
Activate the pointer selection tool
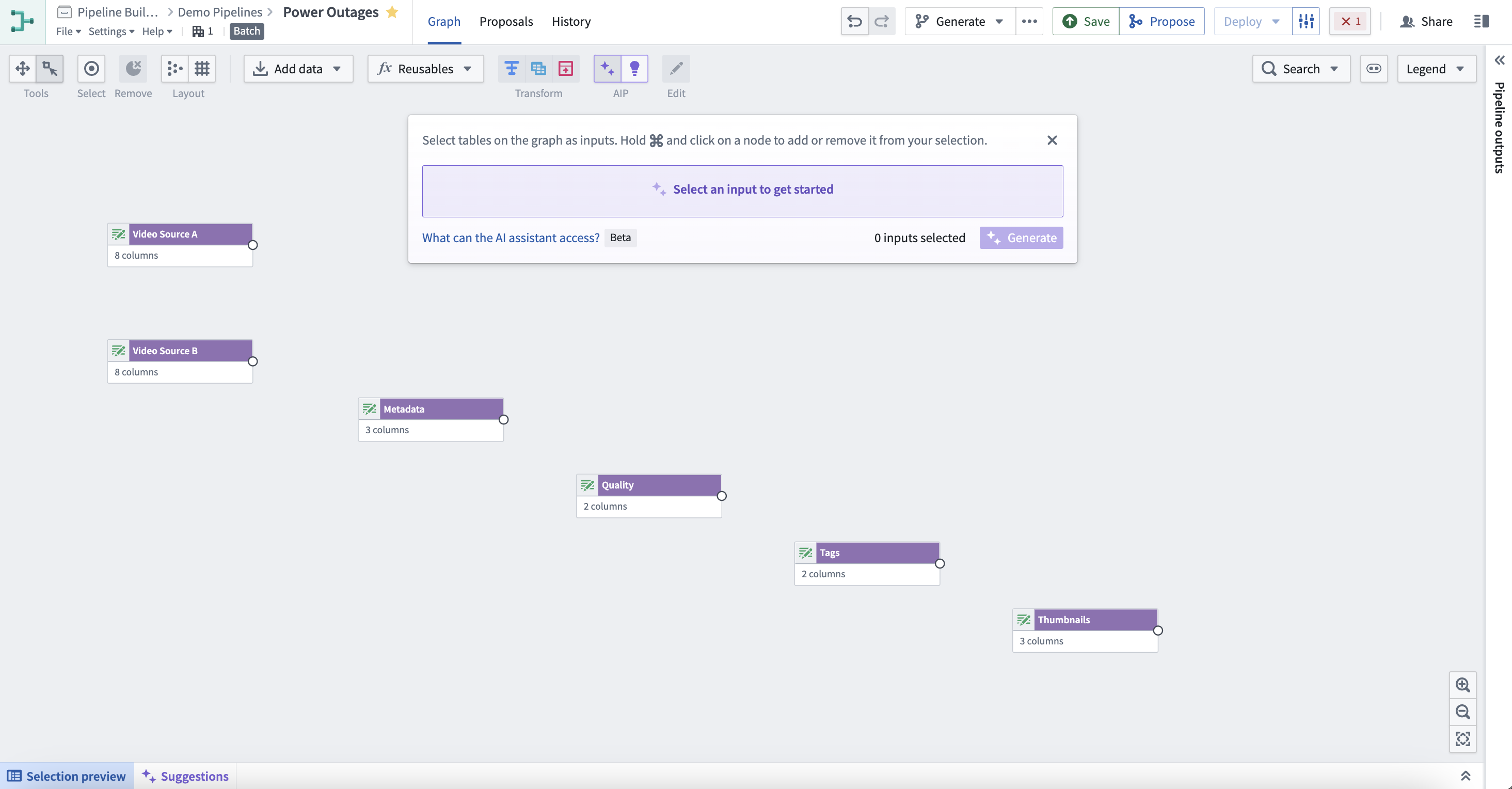tap(50, 69)
